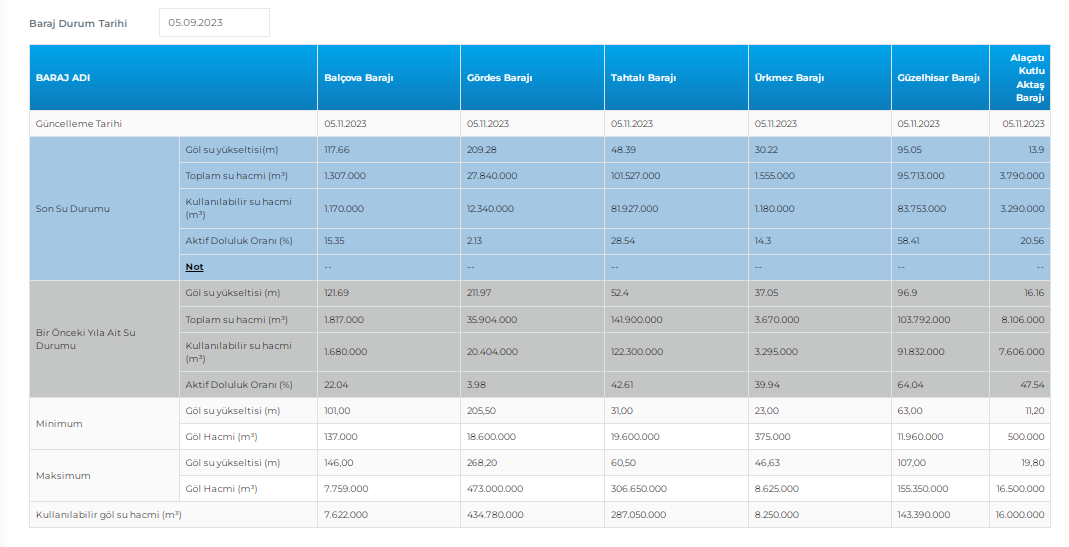Click the Baraj Durum Tarihi date field

(x=214, y=22)
